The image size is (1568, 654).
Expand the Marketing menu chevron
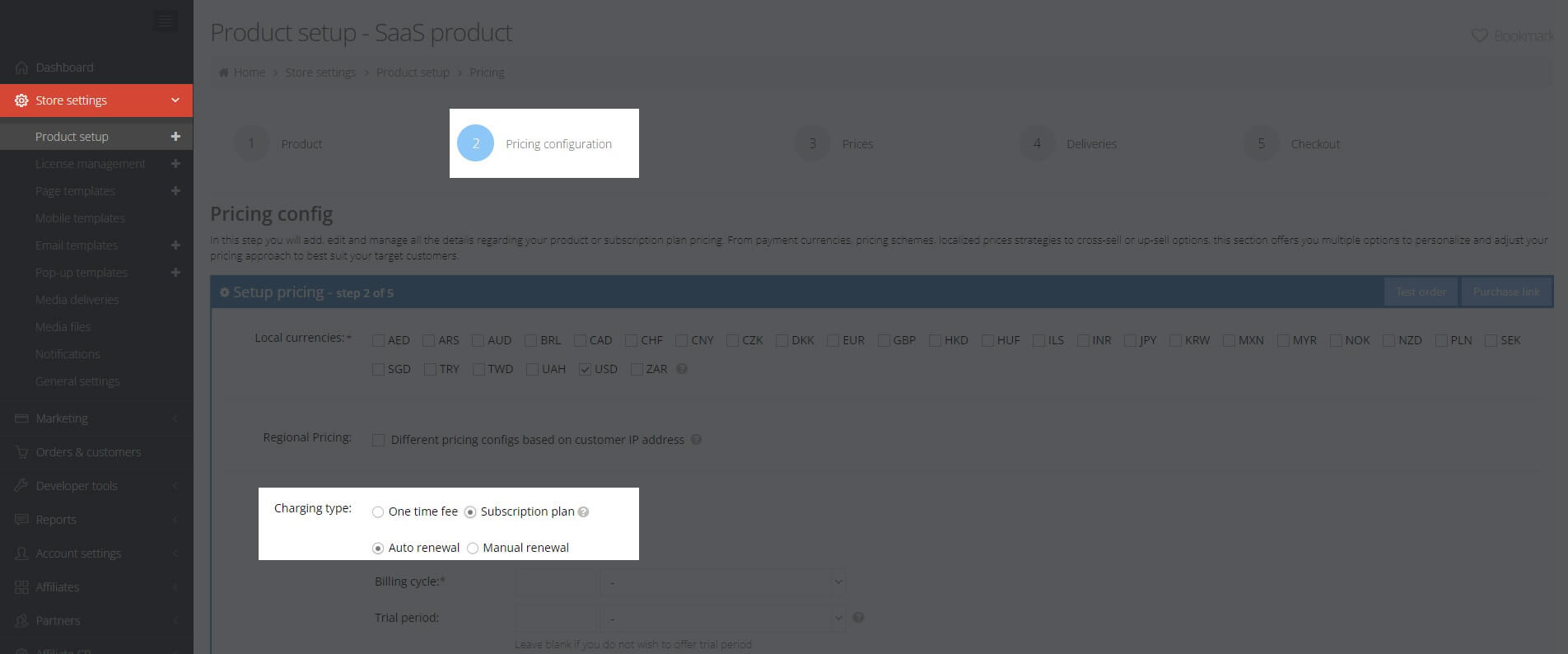coord(175,418)
